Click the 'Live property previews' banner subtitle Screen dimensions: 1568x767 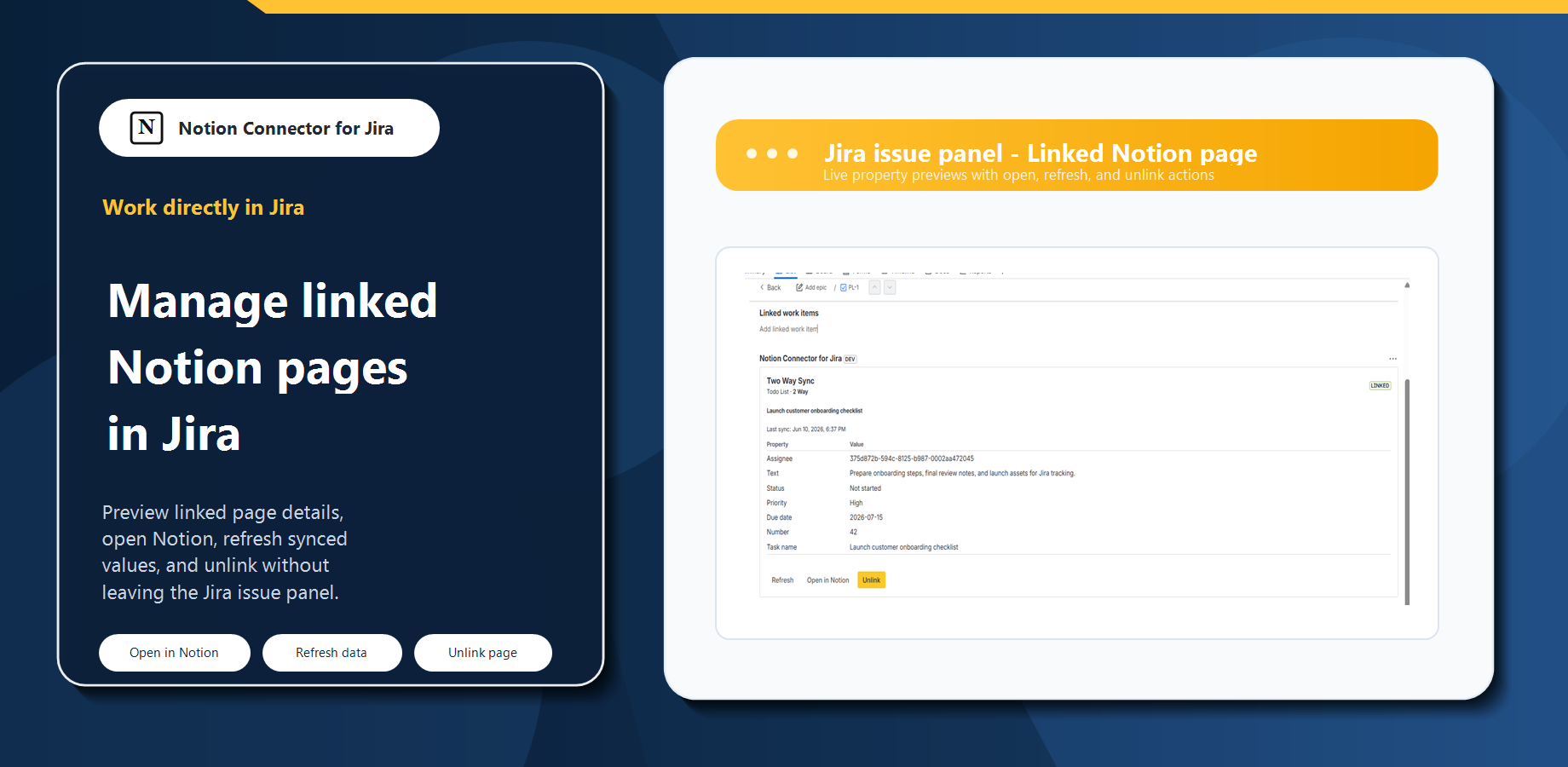pos(1018,175)
